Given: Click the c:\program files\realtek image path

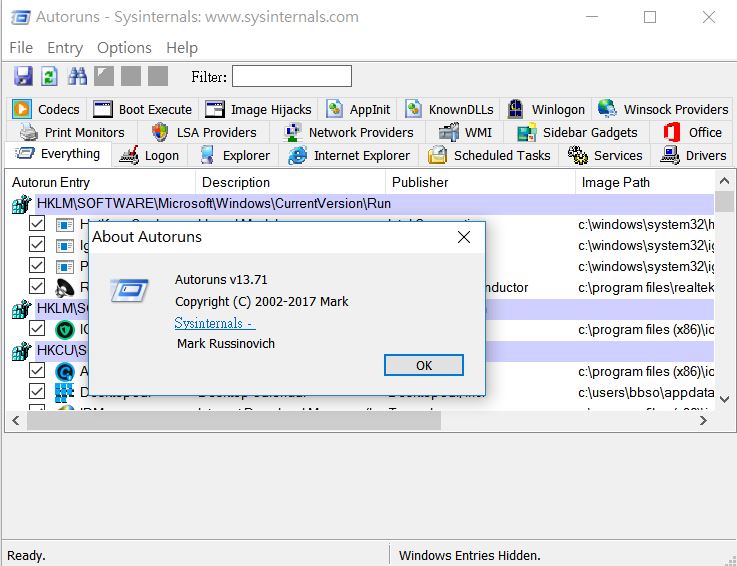Looking at the screenshot, I should [646, 287].
